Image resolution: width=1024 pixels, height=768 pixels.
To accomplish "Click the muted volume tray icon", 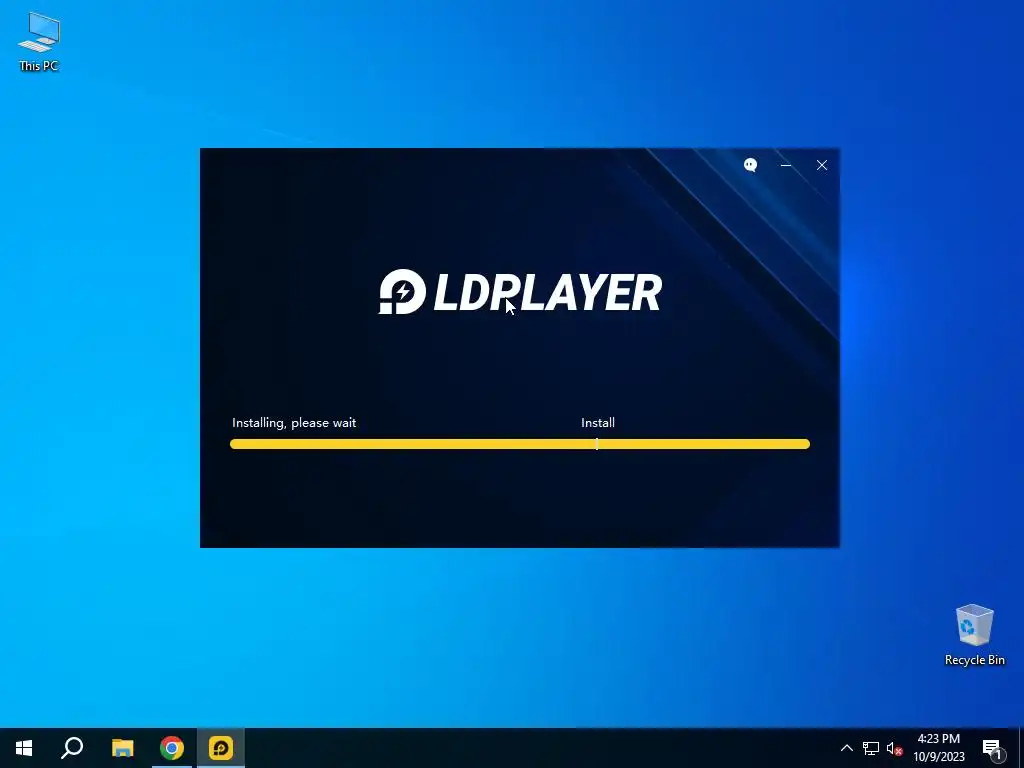I will coord(894,748).
